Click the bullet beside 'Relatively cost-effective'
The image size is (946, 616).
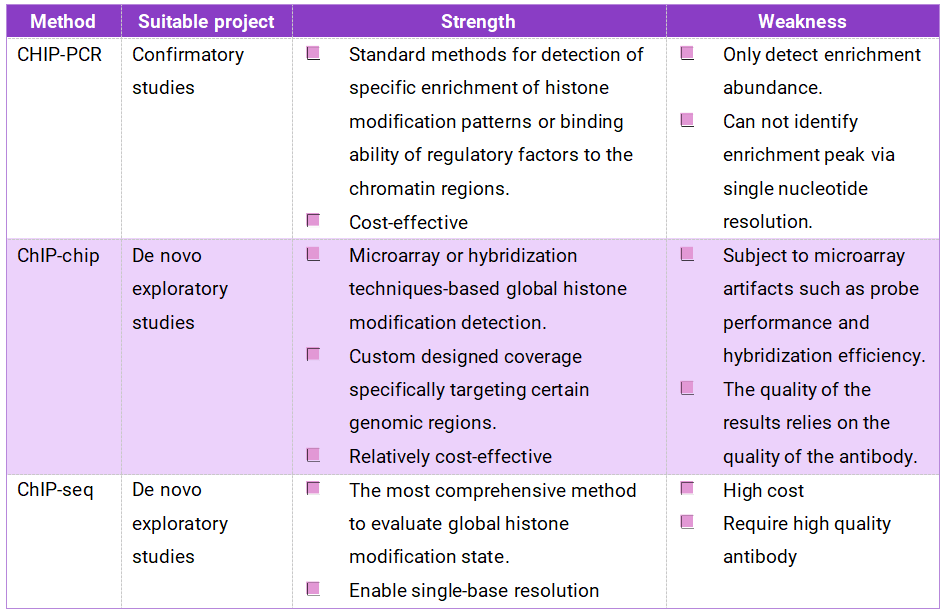click(313, 455)
